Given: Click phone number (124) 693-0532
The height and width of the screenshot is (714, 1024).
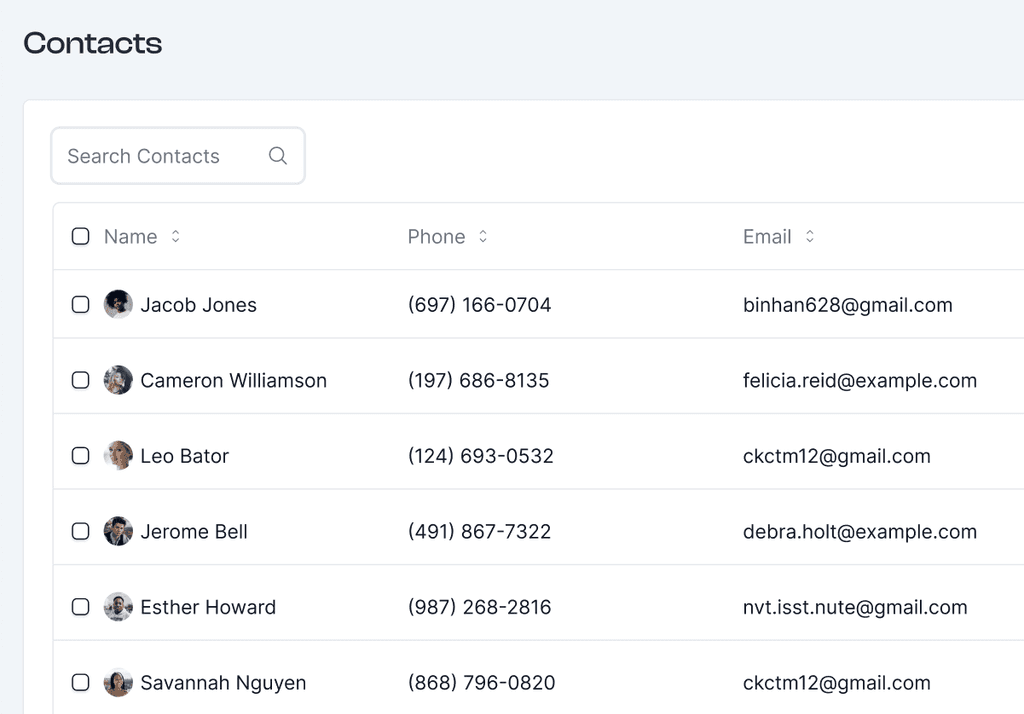Looking at the screenshot, I should click(x=480, y=456).
